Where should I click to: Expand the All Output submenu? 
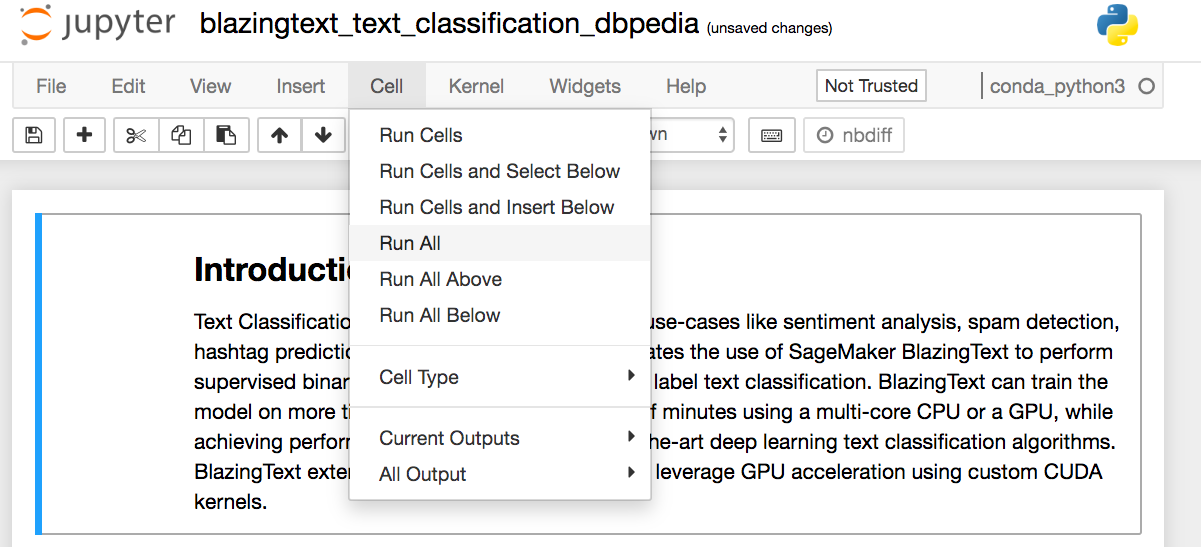(x=500, y=474)
